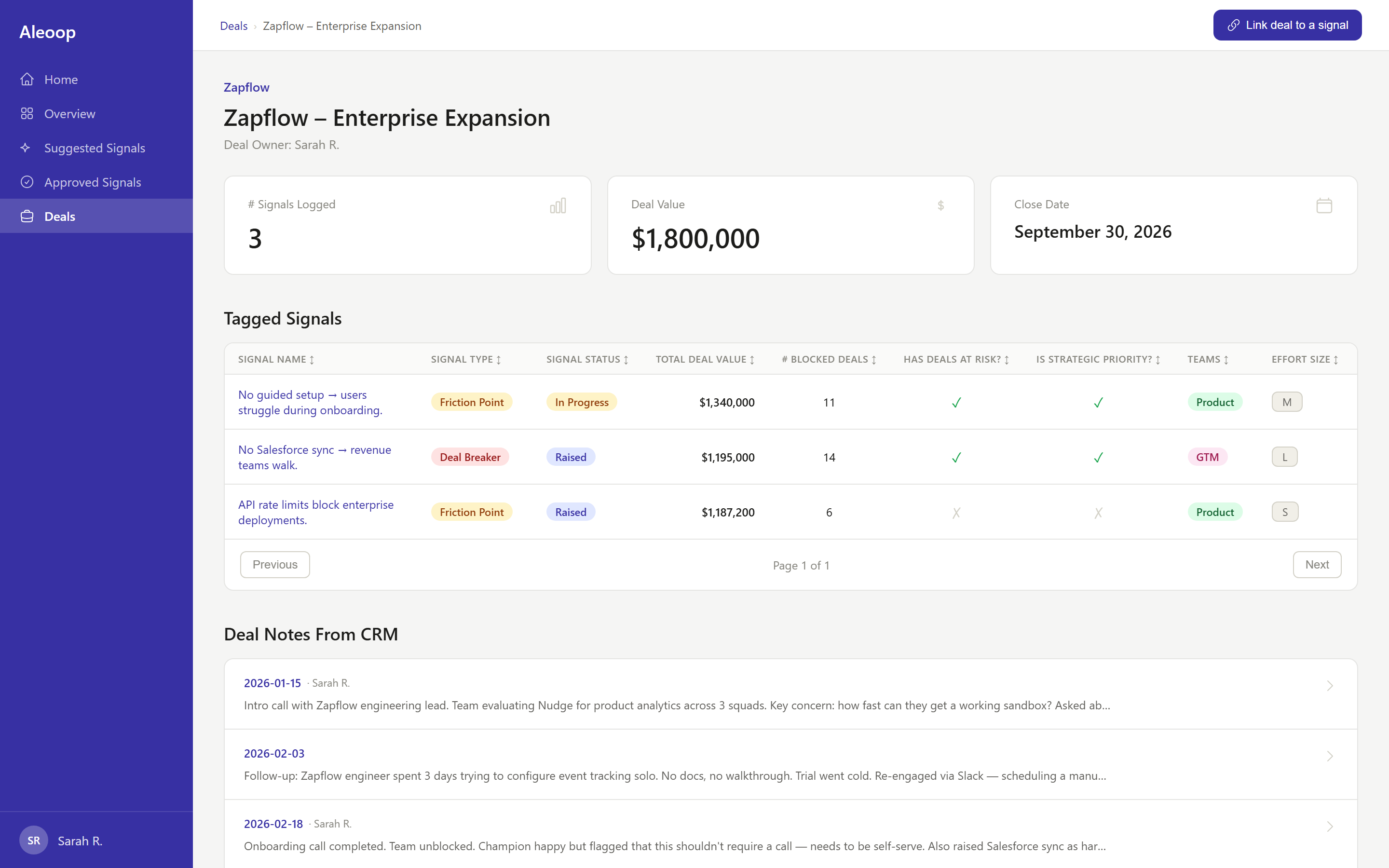The width and height of the screenshot is (1389, 868).
Task: Click Raised status in Salesforce sync row
Action: 571,457
